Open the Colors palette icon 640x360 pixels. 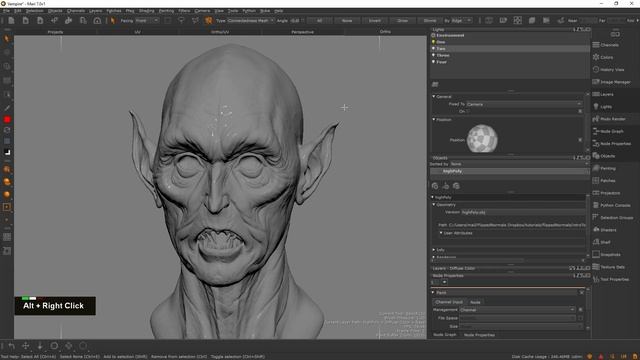tap(596, 57)
